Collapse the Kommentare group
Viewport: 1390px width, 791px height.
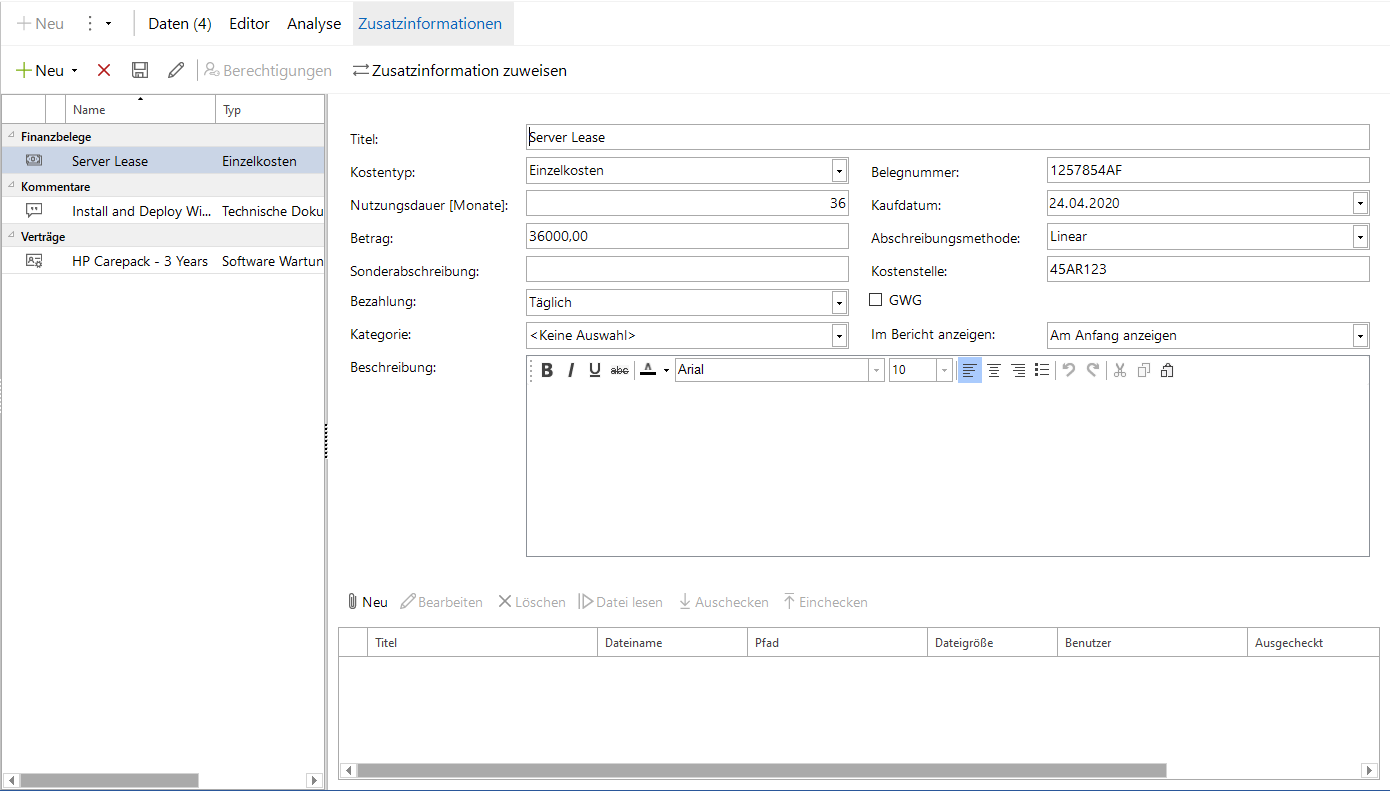tap(11, 186)
